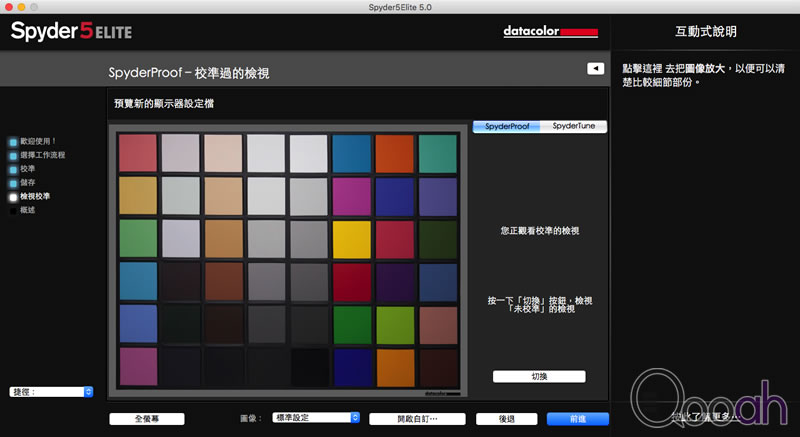Click the 互動式說明 panel heading

pyautogui.click(x=706, y=32)
